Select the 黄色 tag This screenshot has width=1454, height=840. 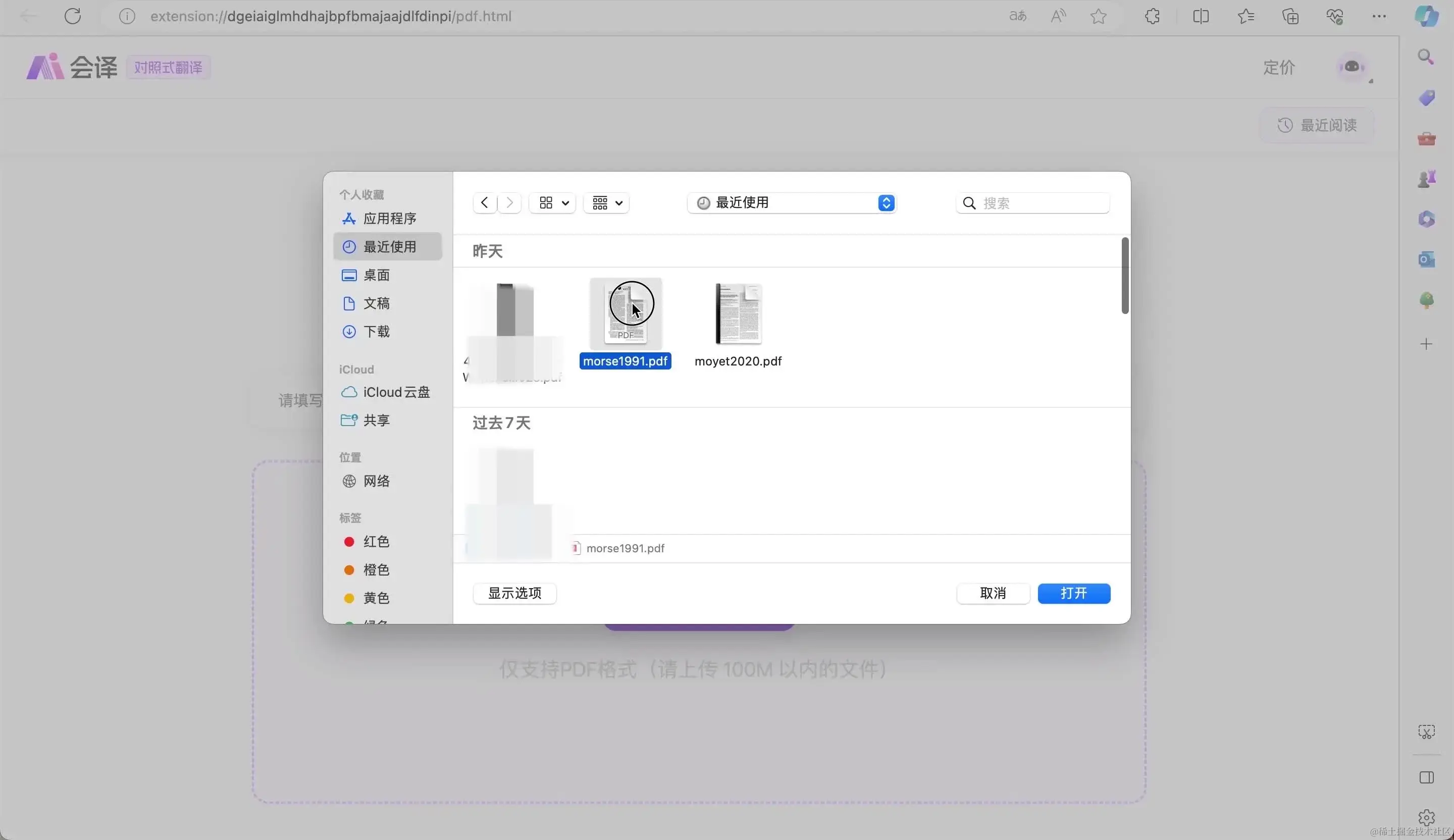tap(388, 598)
